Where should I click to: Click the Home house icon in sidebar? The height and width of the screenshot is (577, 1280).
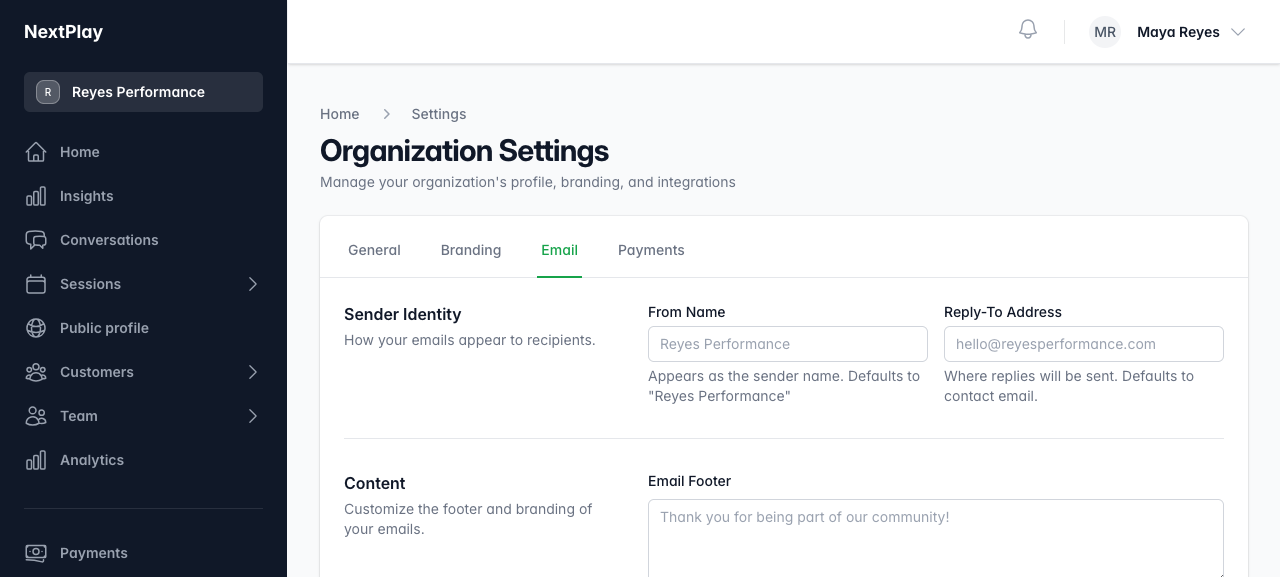36,152
